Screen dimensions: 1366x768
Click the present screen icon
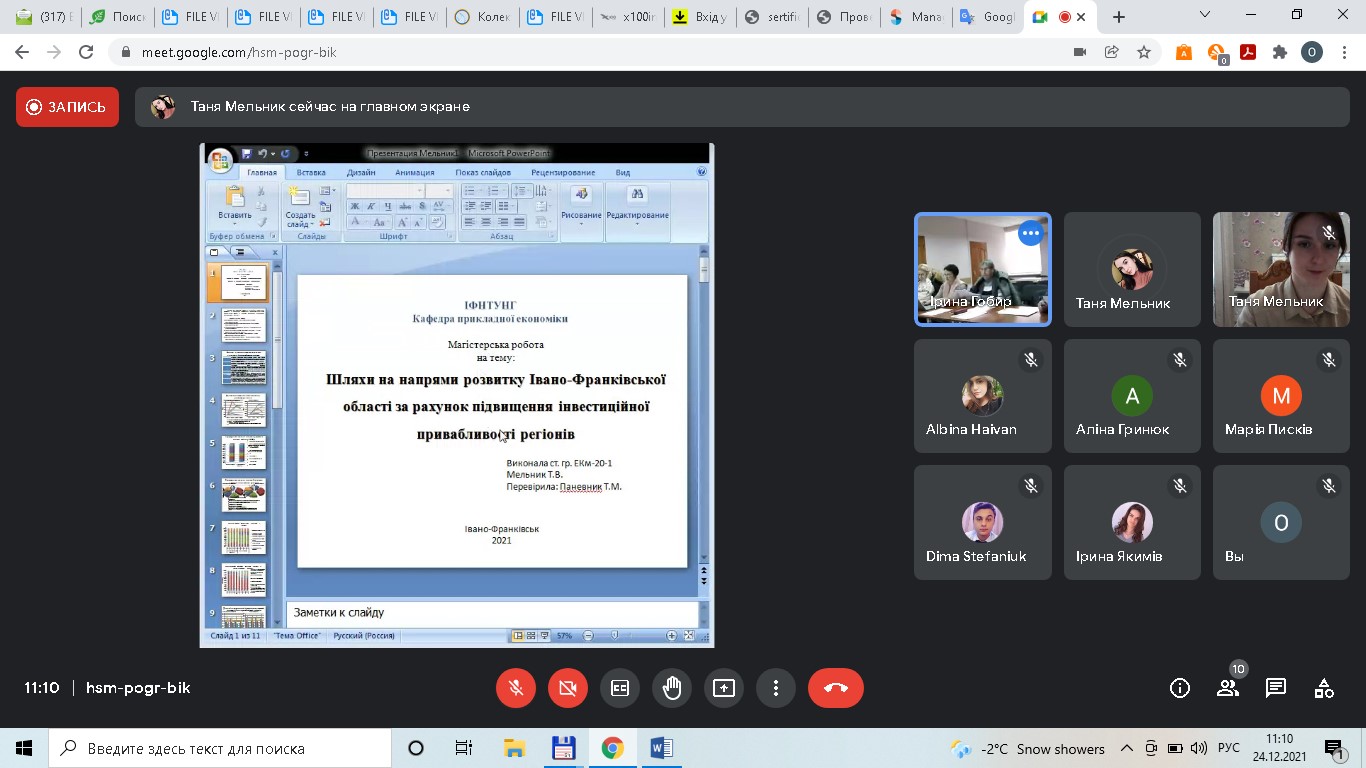coord(723,688)
